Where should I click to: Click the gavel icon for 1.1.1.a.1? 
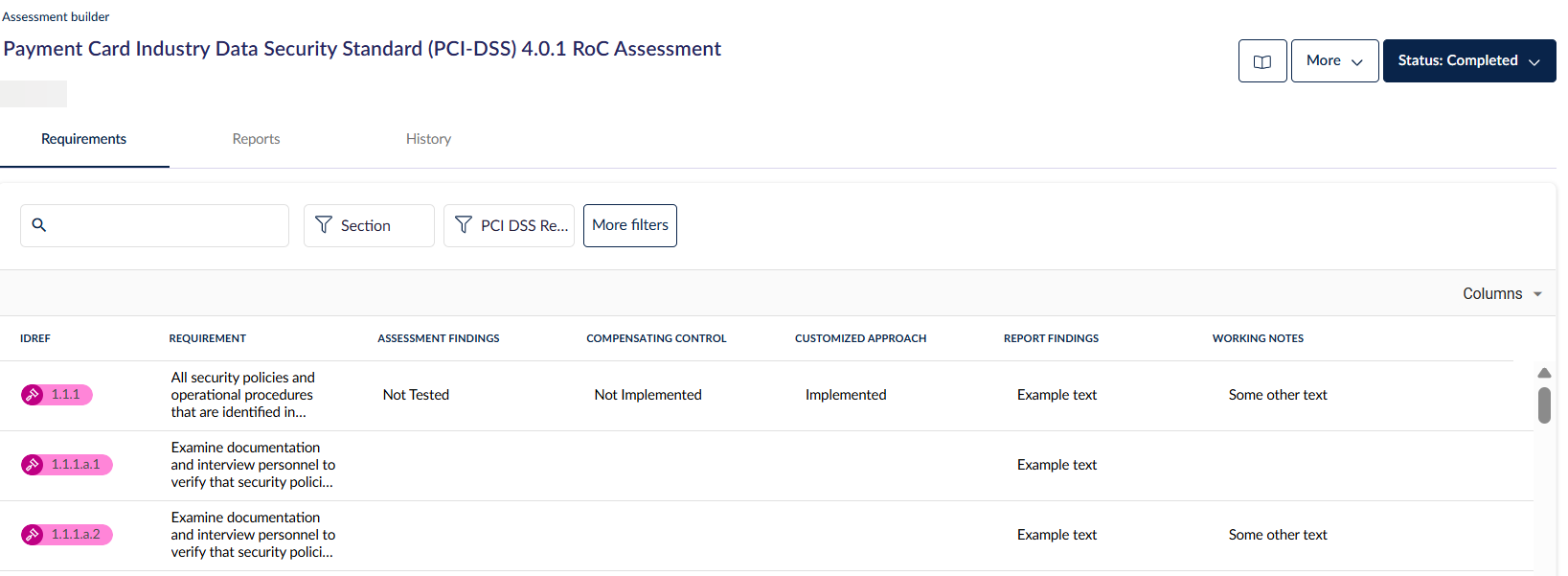pyautogui.click(x=33, y=465)
